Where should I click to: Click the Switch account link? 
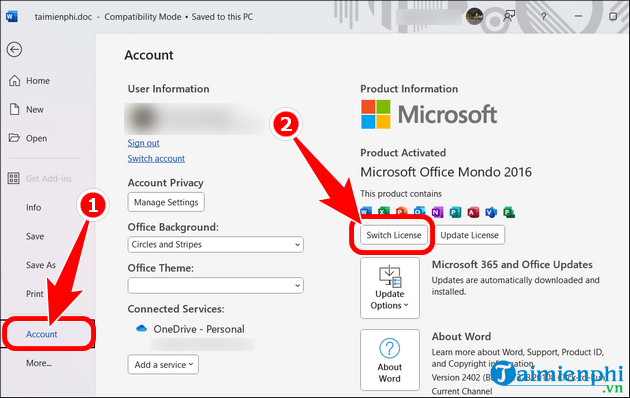[156, 159]
